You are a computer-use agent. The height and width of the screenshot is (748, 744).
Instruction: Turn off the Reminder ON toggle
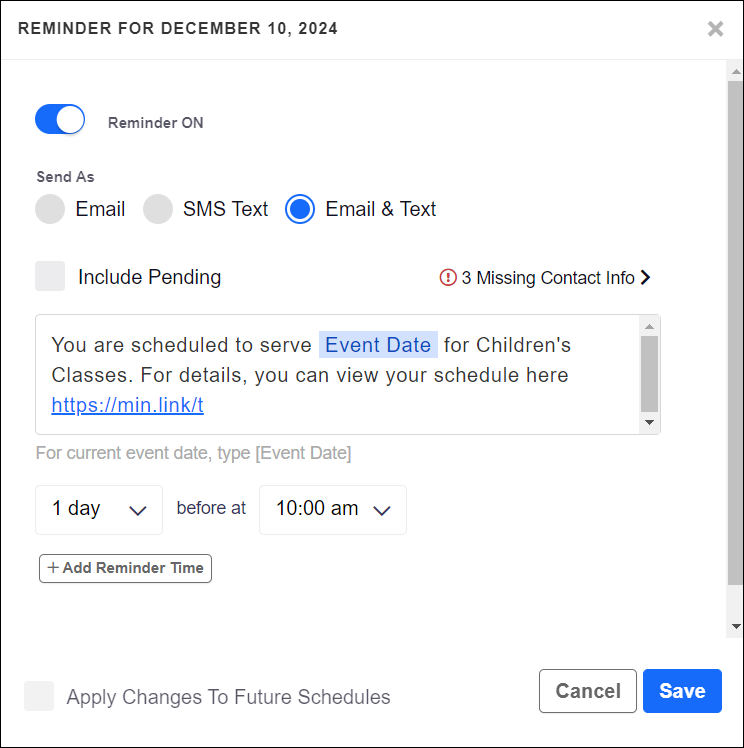(x=60, y=120)
